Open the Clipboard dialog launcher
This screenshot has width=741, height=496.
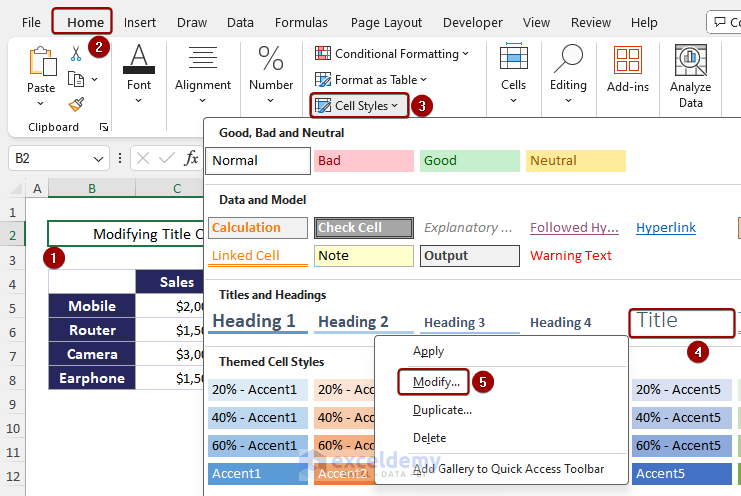coord(104,127)
